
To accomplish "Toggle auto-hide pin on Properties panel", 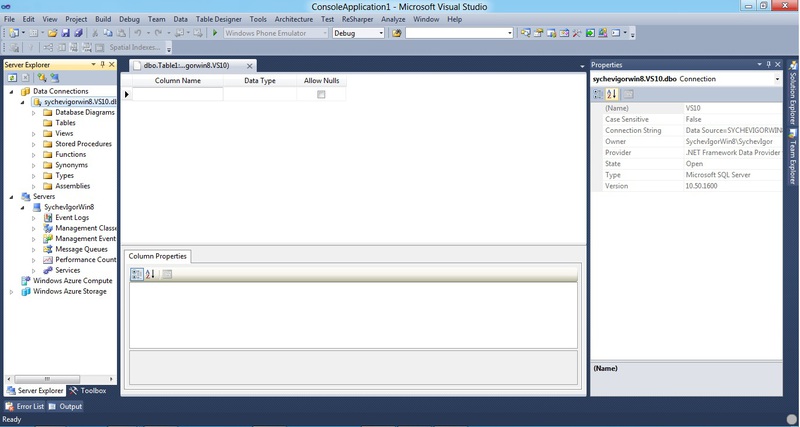I will (x=769, y=64).
